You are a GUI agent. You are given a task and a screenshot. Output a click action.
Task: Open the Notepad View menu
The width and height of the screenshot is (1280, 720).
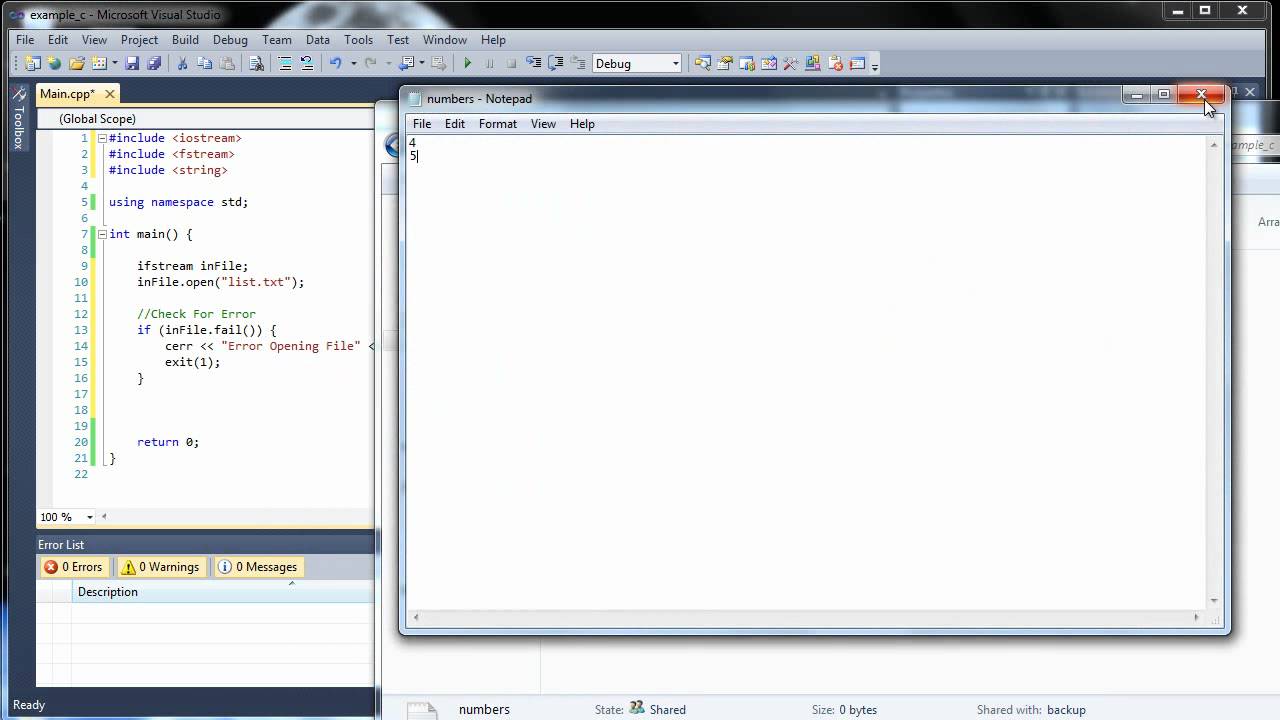tap(543, 124)
